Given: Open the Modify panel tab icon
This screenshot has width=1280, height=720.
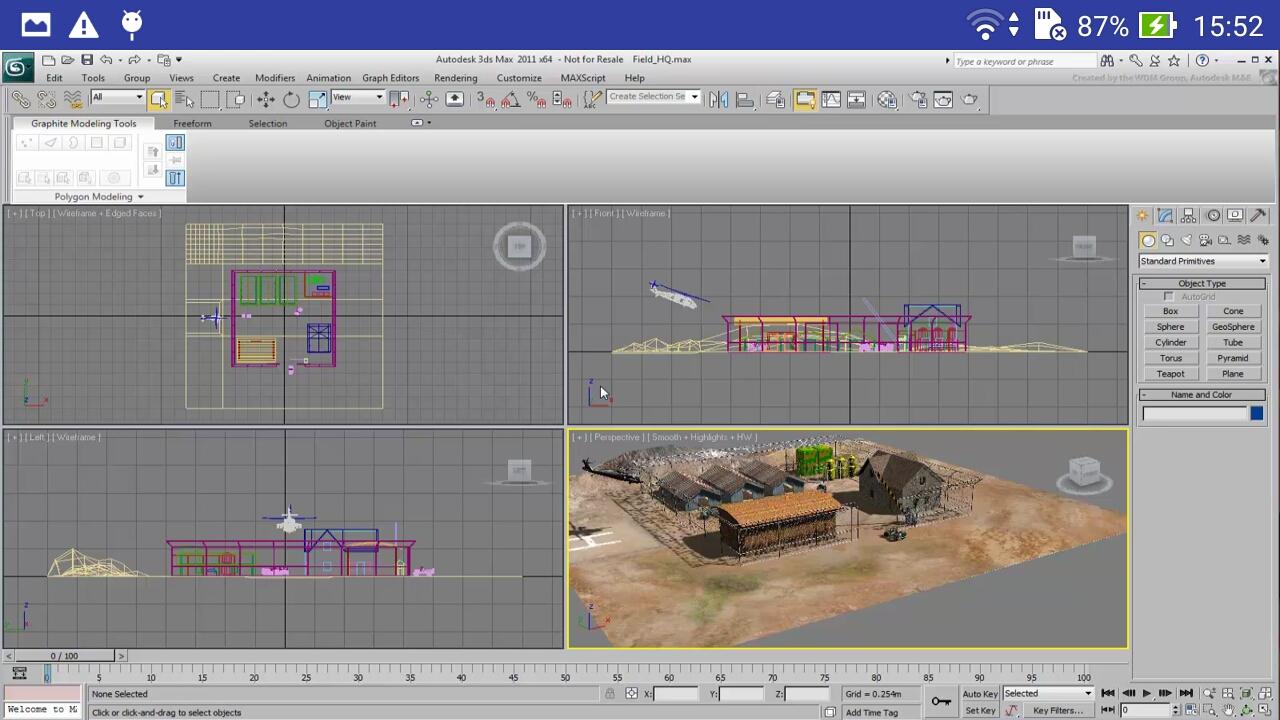Looking at the screenshot, I should (x=1166, y=216).
